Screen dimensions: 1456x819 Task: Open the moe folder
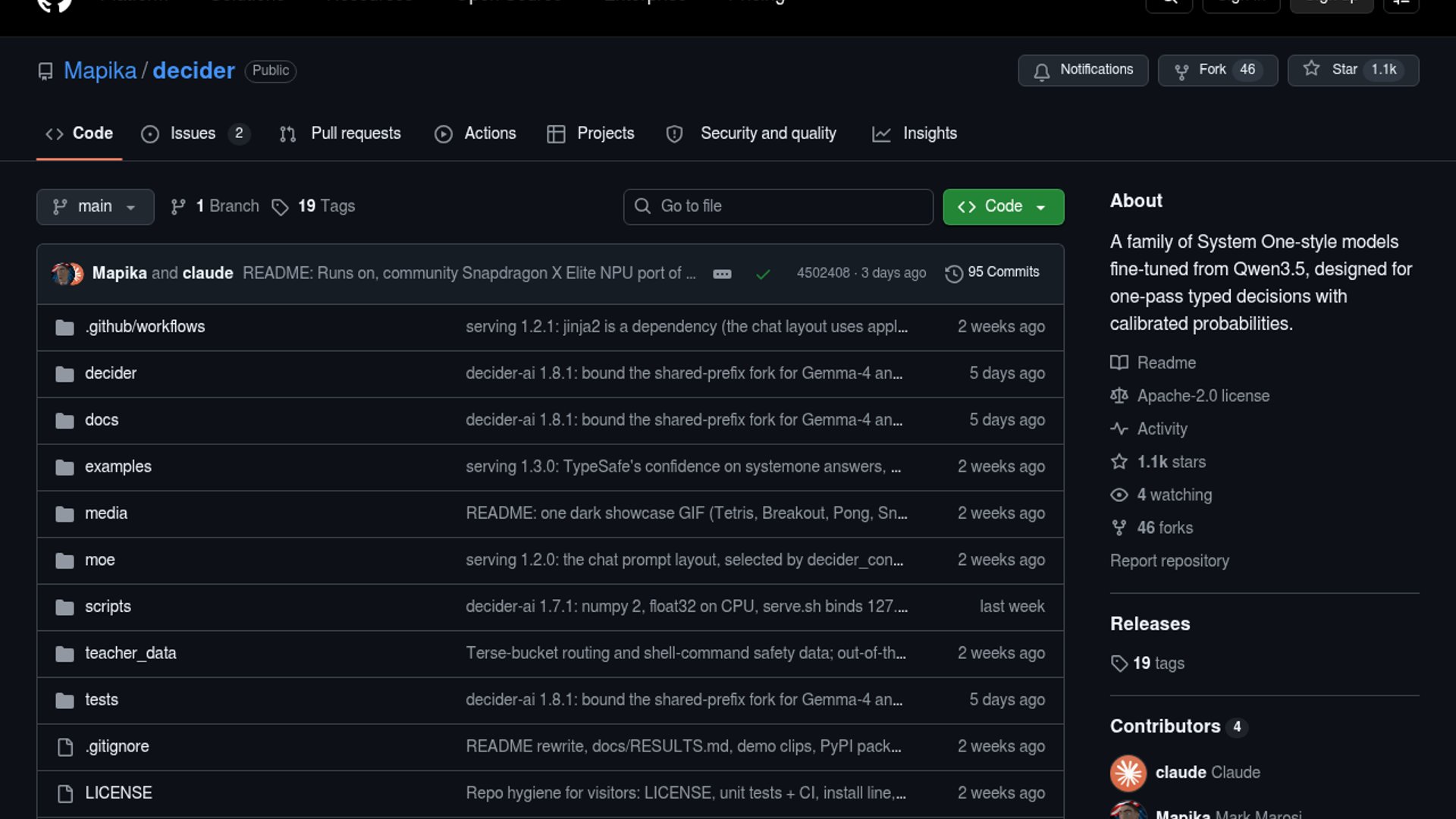pos(100,560)
